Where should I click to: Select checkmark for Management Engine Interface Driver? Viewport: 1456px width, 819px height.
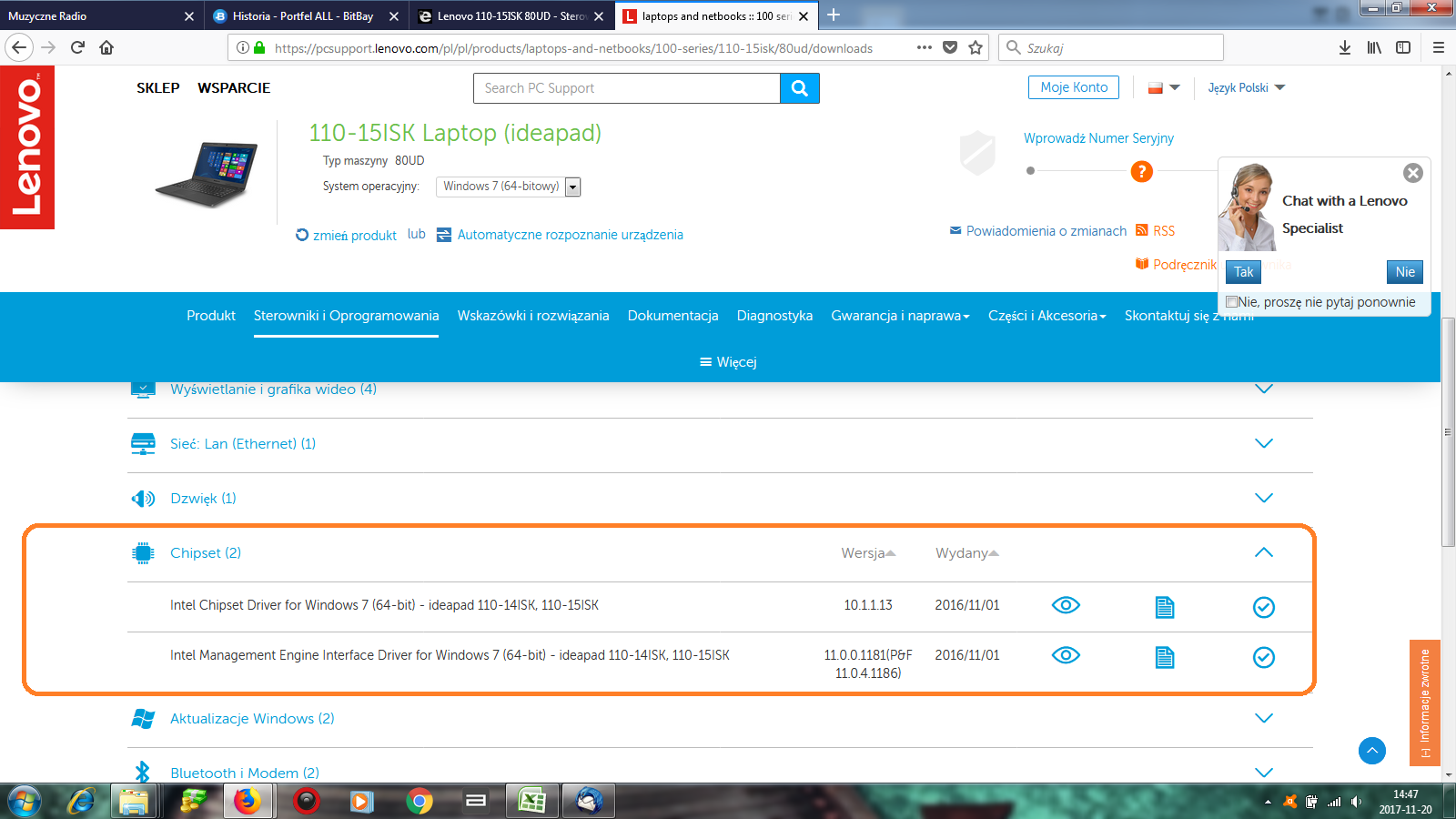[1264, 657]
